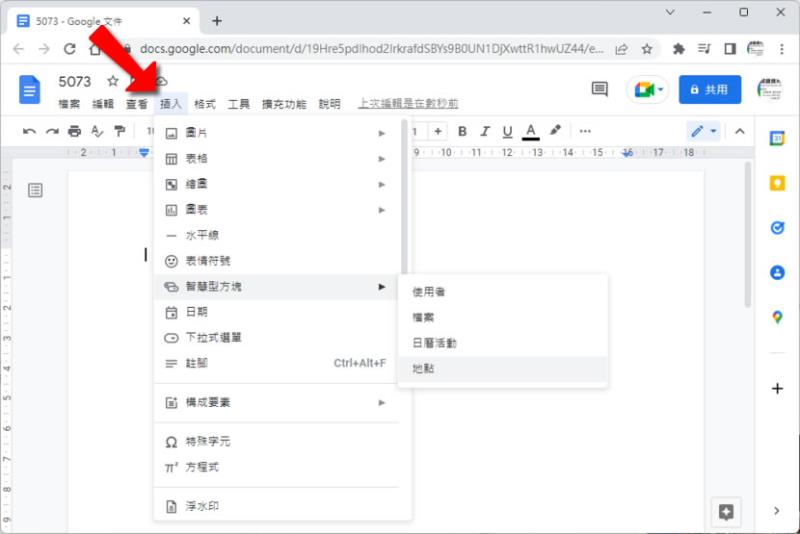Expand the 圖表 submenu
800x534 pixels.
coord(276,210)
